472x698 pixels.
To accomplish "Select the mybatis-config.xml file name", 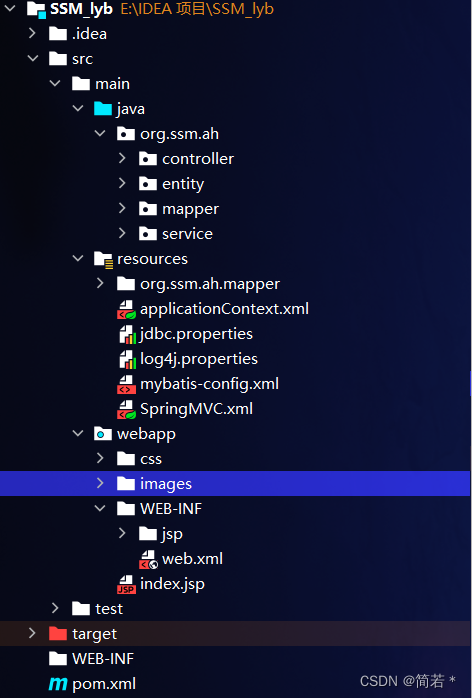I will tap(209, 384).
